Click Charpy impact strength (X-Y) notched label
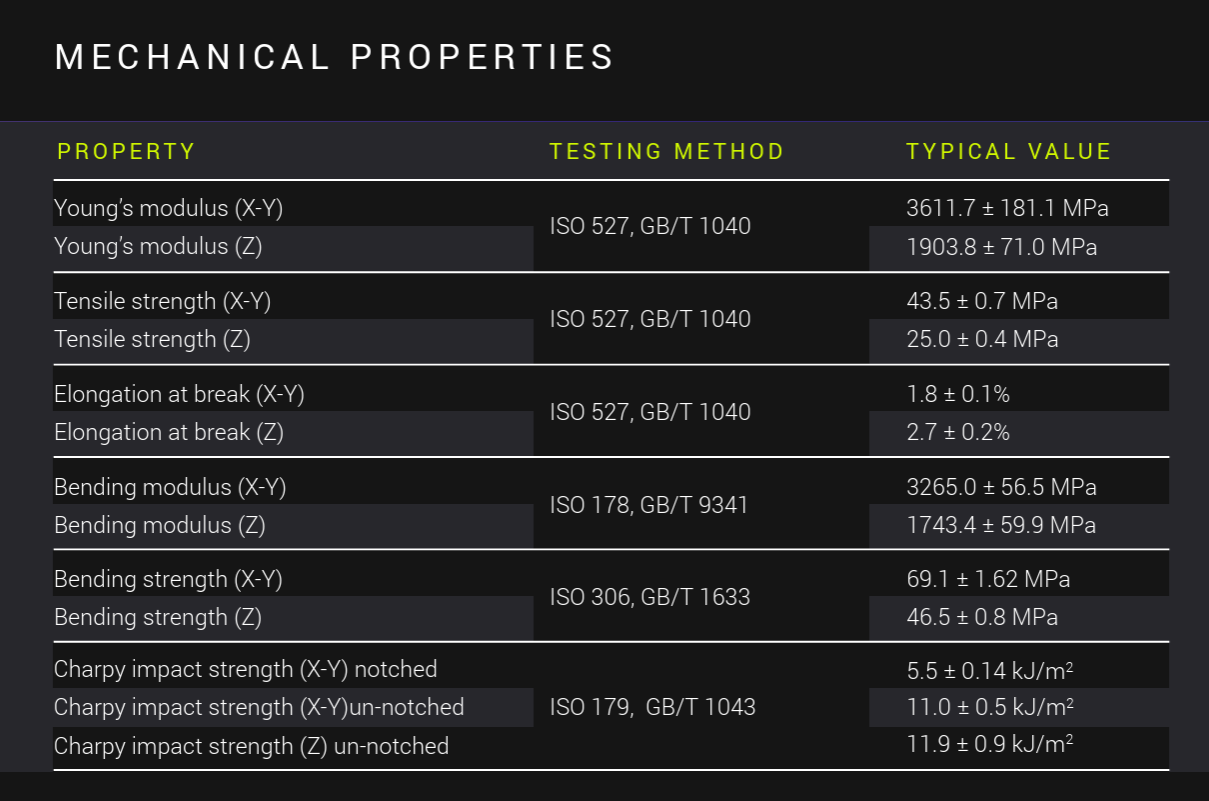Image resolution: width=1209 pixels, height=801 pixels. tap(245, 669)
